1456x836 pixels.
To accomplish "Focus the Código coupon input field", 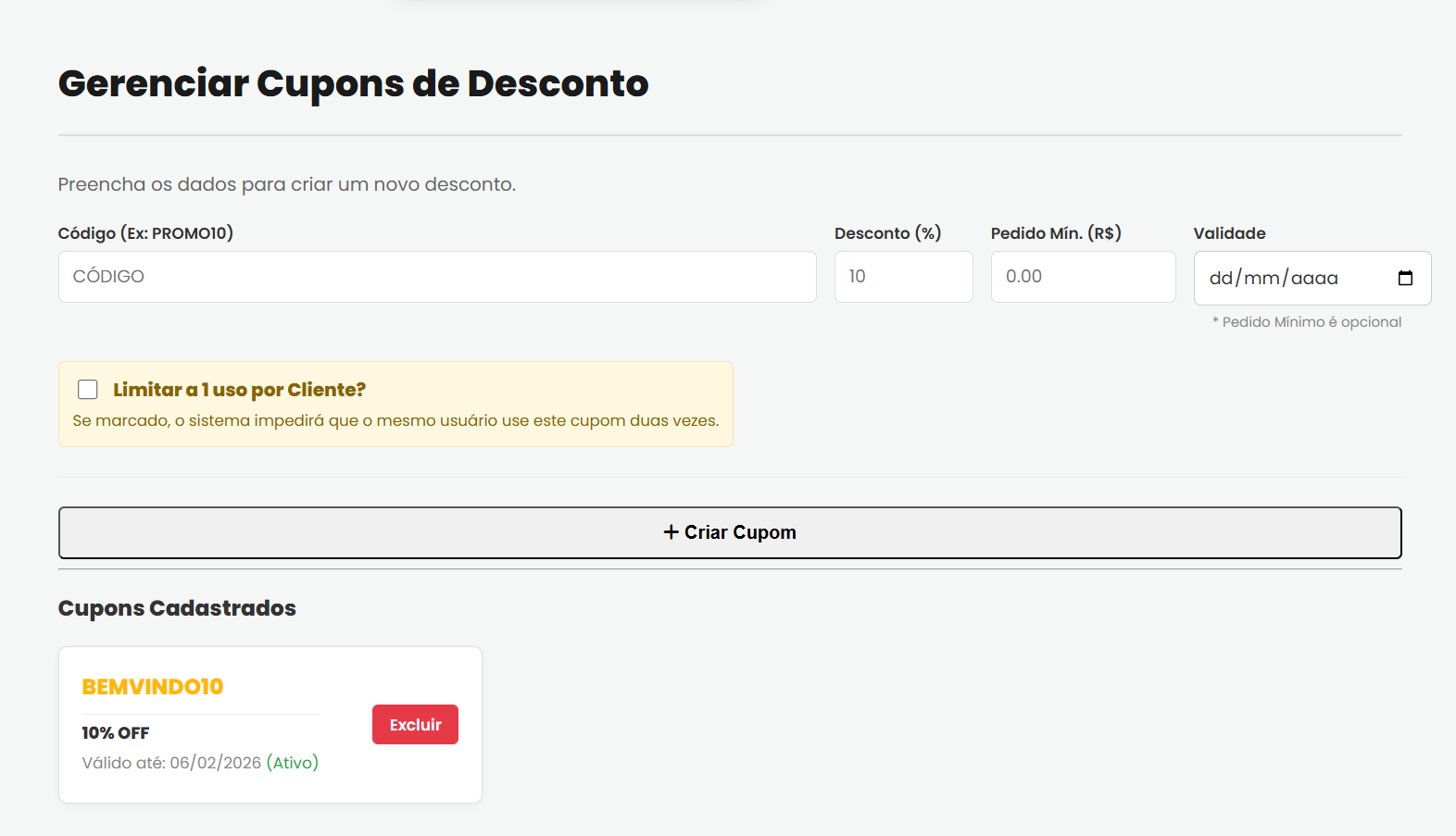I will click(436, 277).
